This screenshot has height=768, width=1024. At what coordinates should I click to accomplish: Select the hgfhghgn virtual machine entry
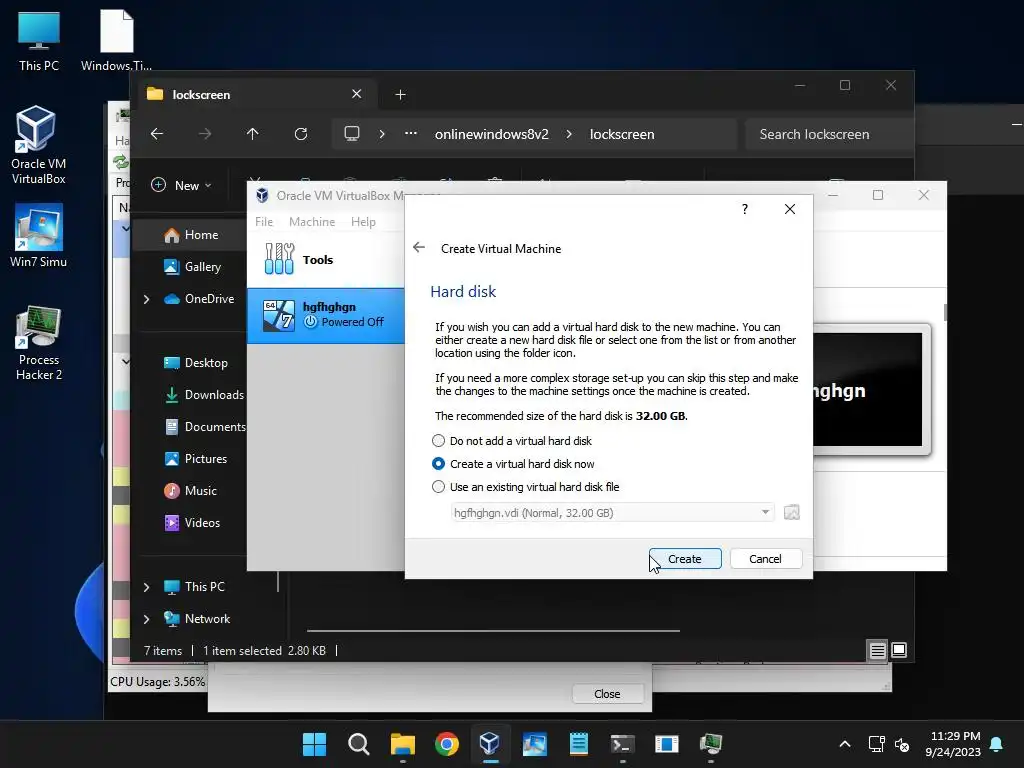click(326, 315)
